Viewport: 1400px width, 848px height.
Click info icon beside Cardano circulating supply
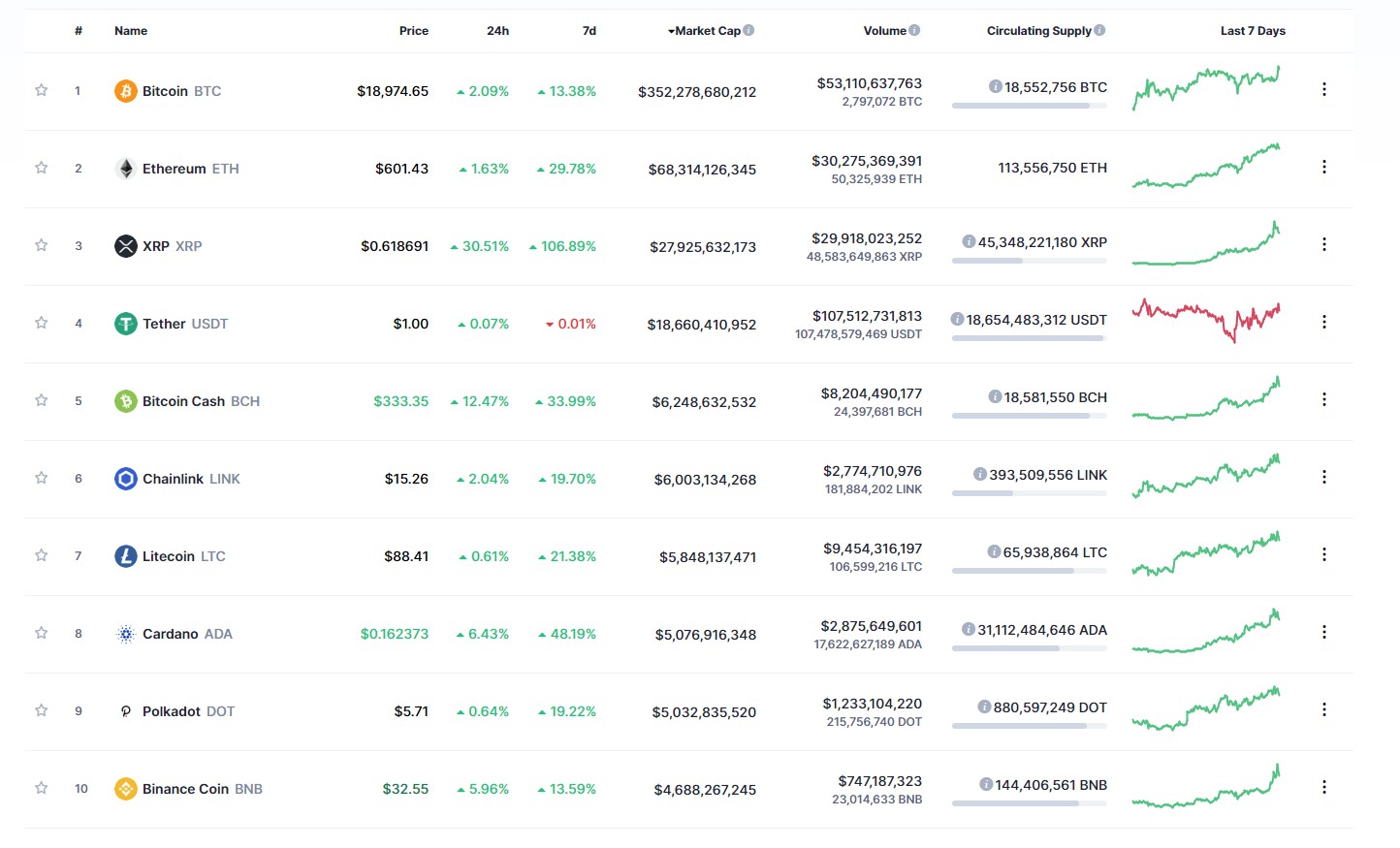968,629
